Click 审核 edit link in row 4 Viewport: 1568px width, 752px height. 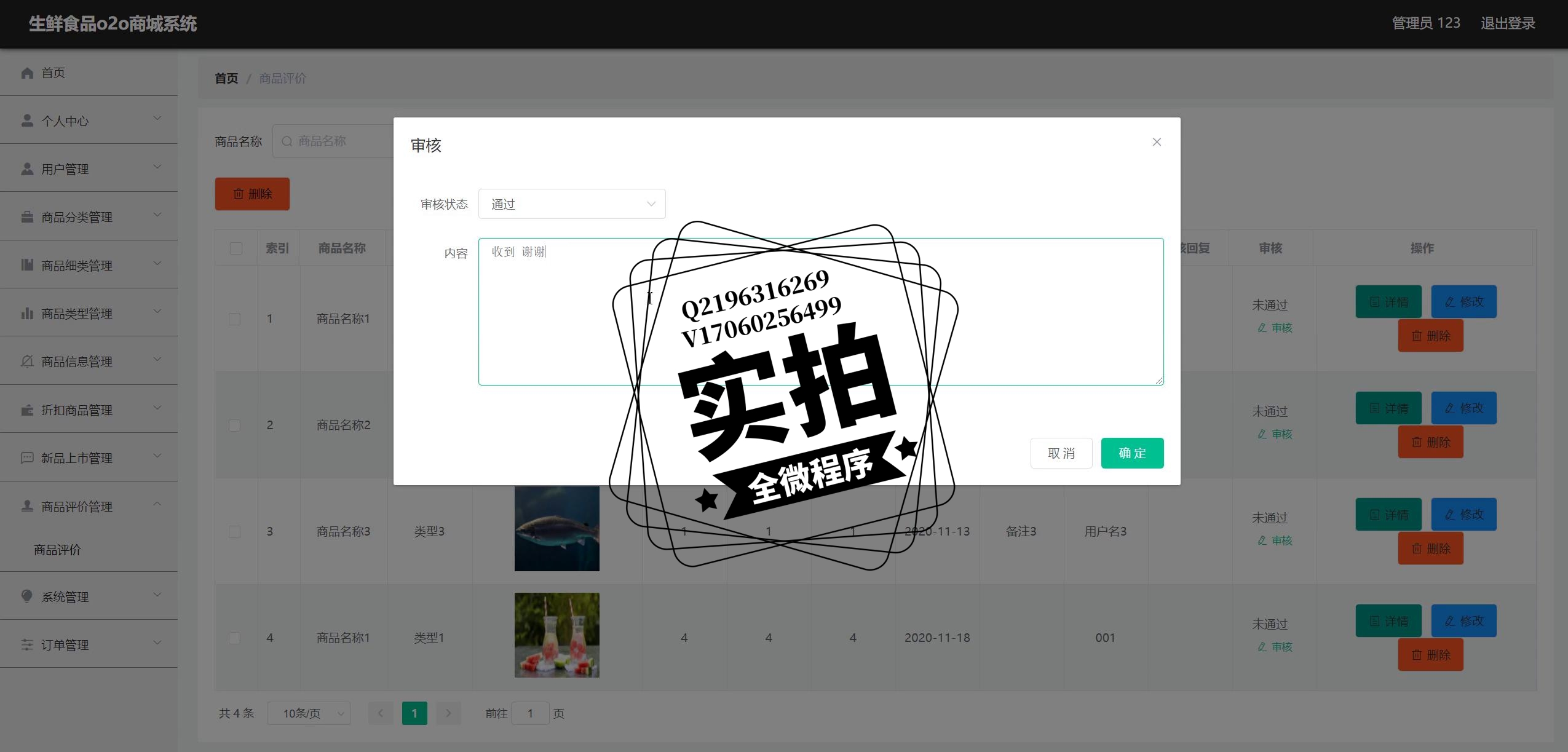(1275, 647)
